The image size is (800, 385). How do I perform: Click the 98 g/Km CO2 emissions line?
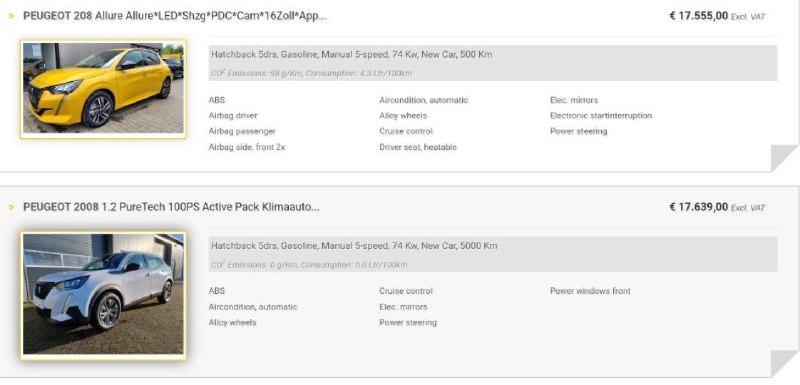point(312,73)
